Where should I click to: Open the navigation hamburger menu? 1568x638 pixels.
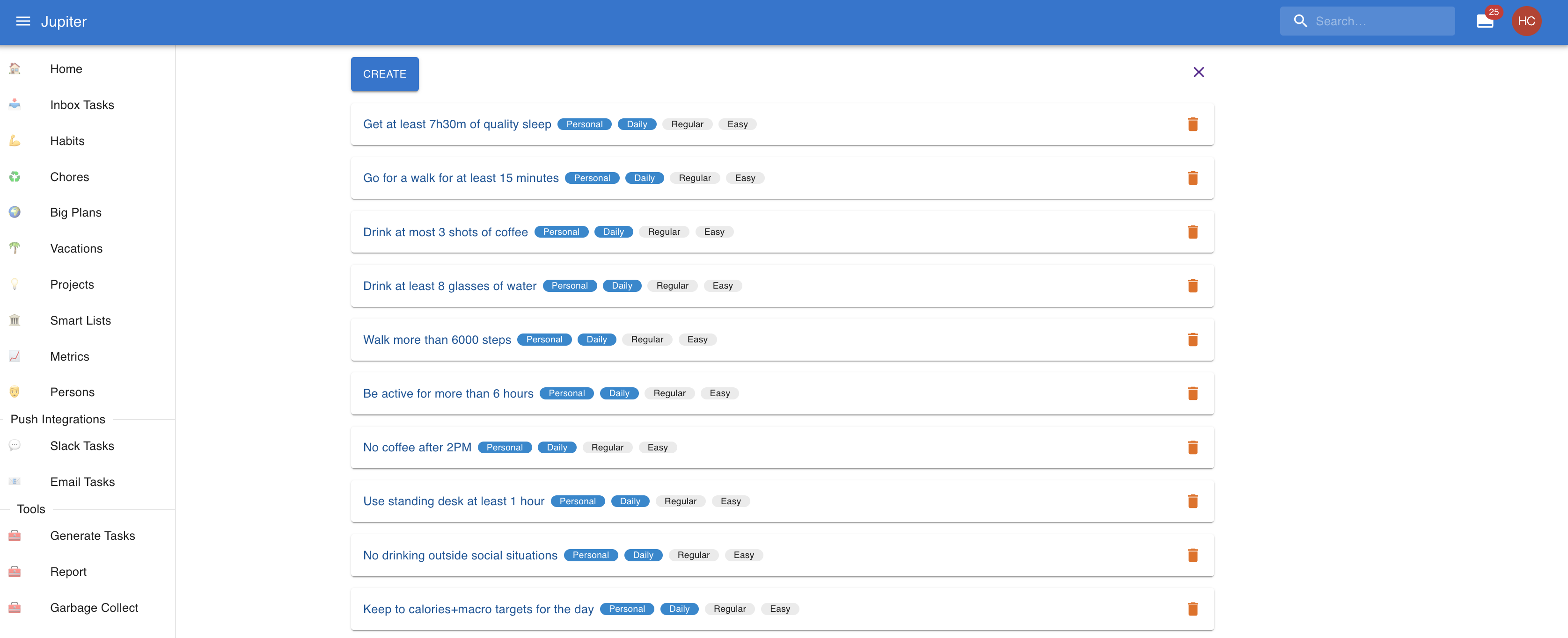pyautogui.click(x=22, y=22)
